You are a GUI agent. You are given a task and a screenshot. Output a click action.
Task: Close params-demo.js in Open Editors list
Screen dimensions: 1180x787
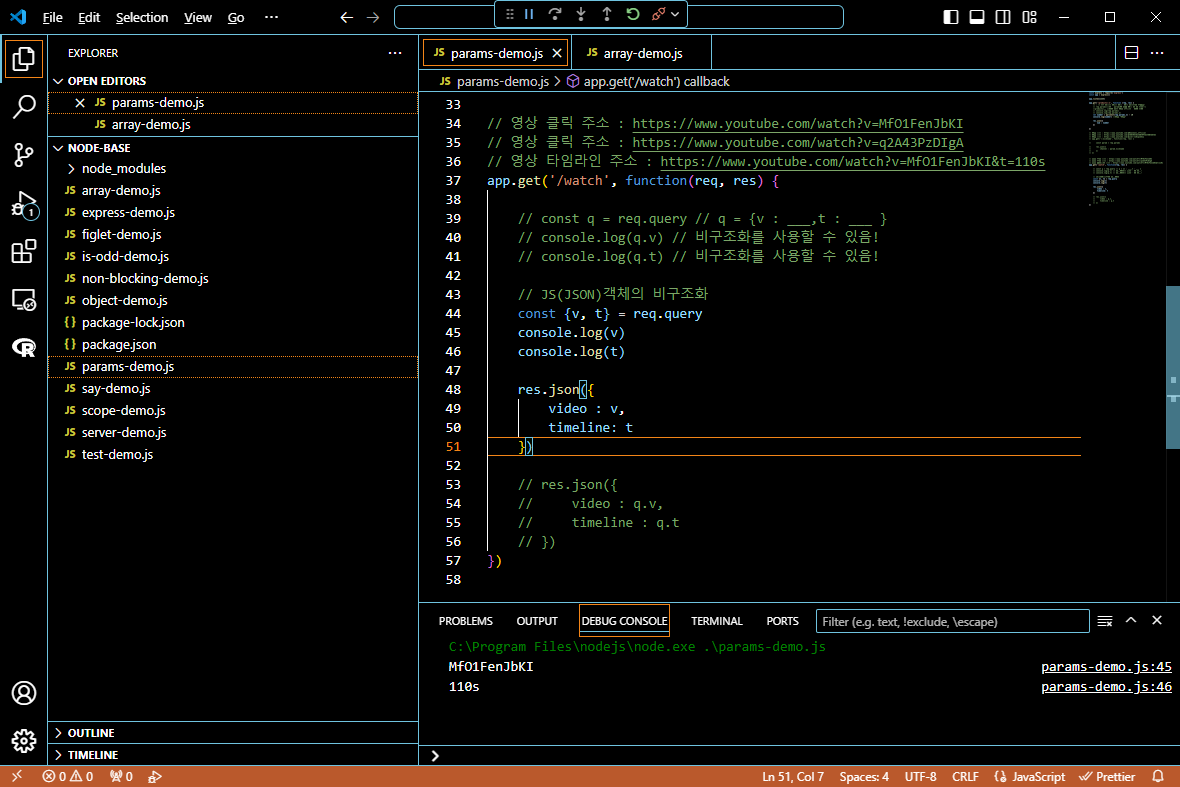pyautogui.click(x=80, y=102)
